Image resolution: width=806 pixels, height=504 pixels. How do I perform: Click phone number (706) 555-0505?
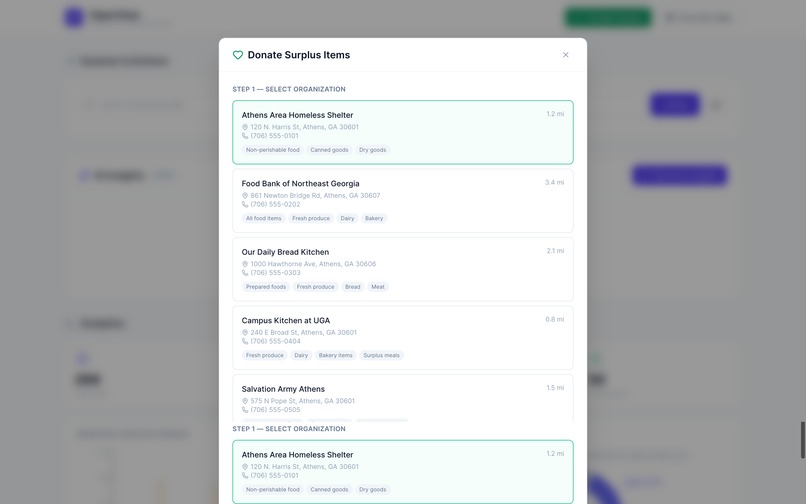pyautogui.click(x=276, y=410)
